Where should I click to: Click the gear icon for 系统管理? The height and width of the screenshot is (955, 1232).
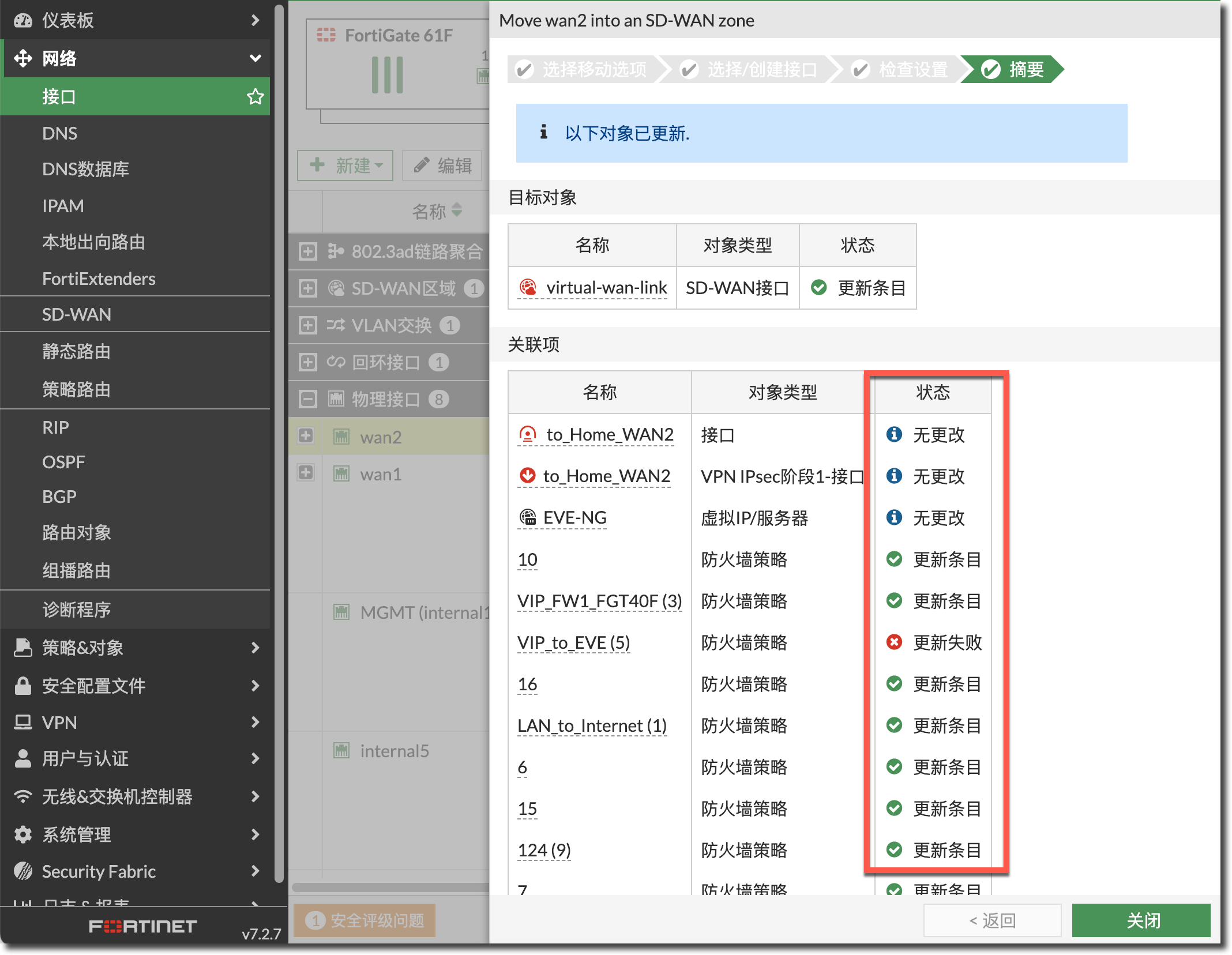(x=22, y=834)
